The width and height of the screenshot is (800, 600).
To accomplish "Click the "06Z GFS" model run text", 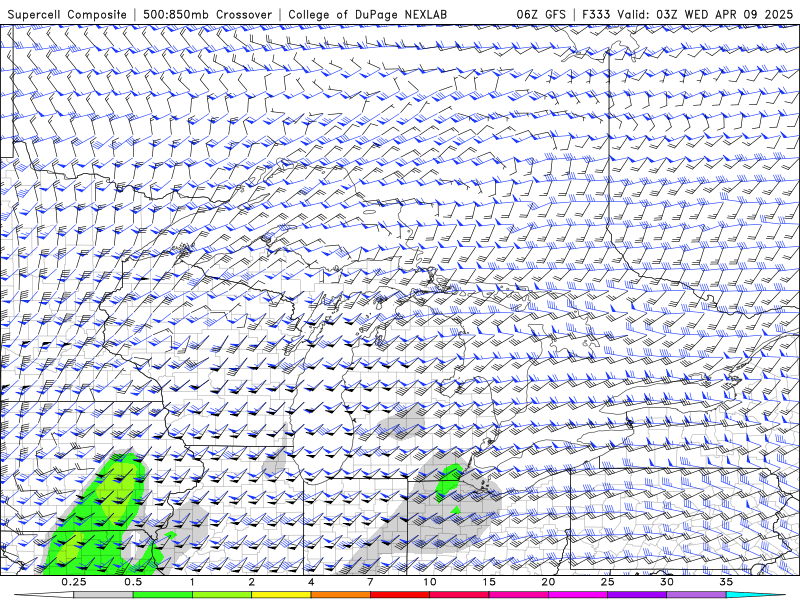I will point(541,14).
